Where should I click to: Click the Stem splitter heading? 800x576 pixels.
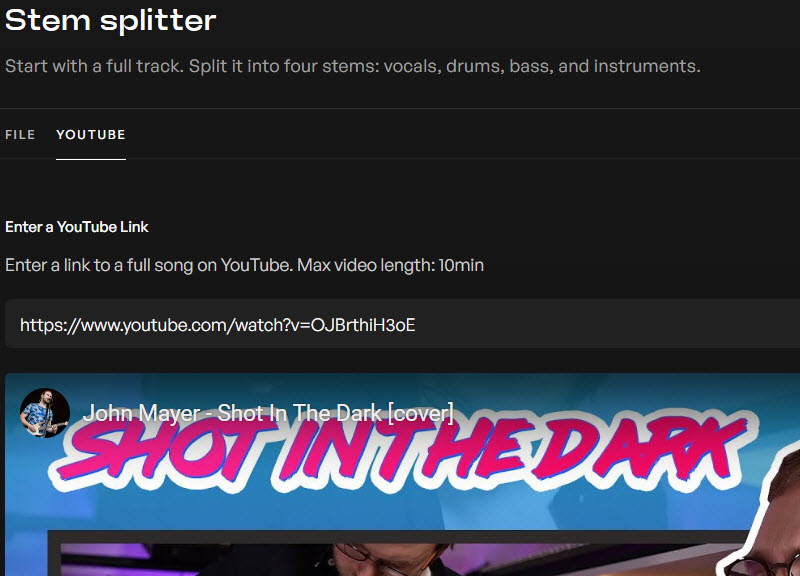(x=111, y=20)
